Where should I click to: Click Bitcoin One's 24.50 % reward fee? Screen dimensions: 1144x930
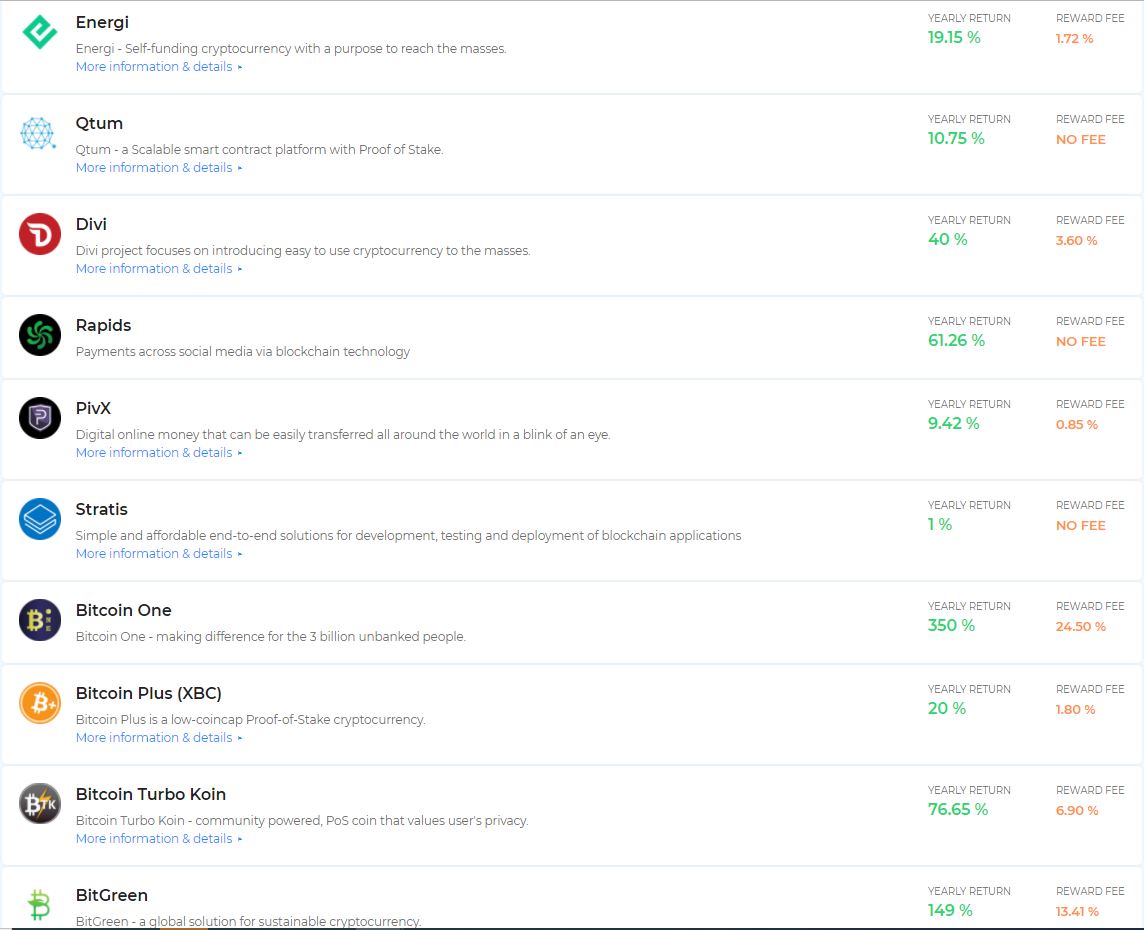pyautogui.click(x=1081, y=627)
